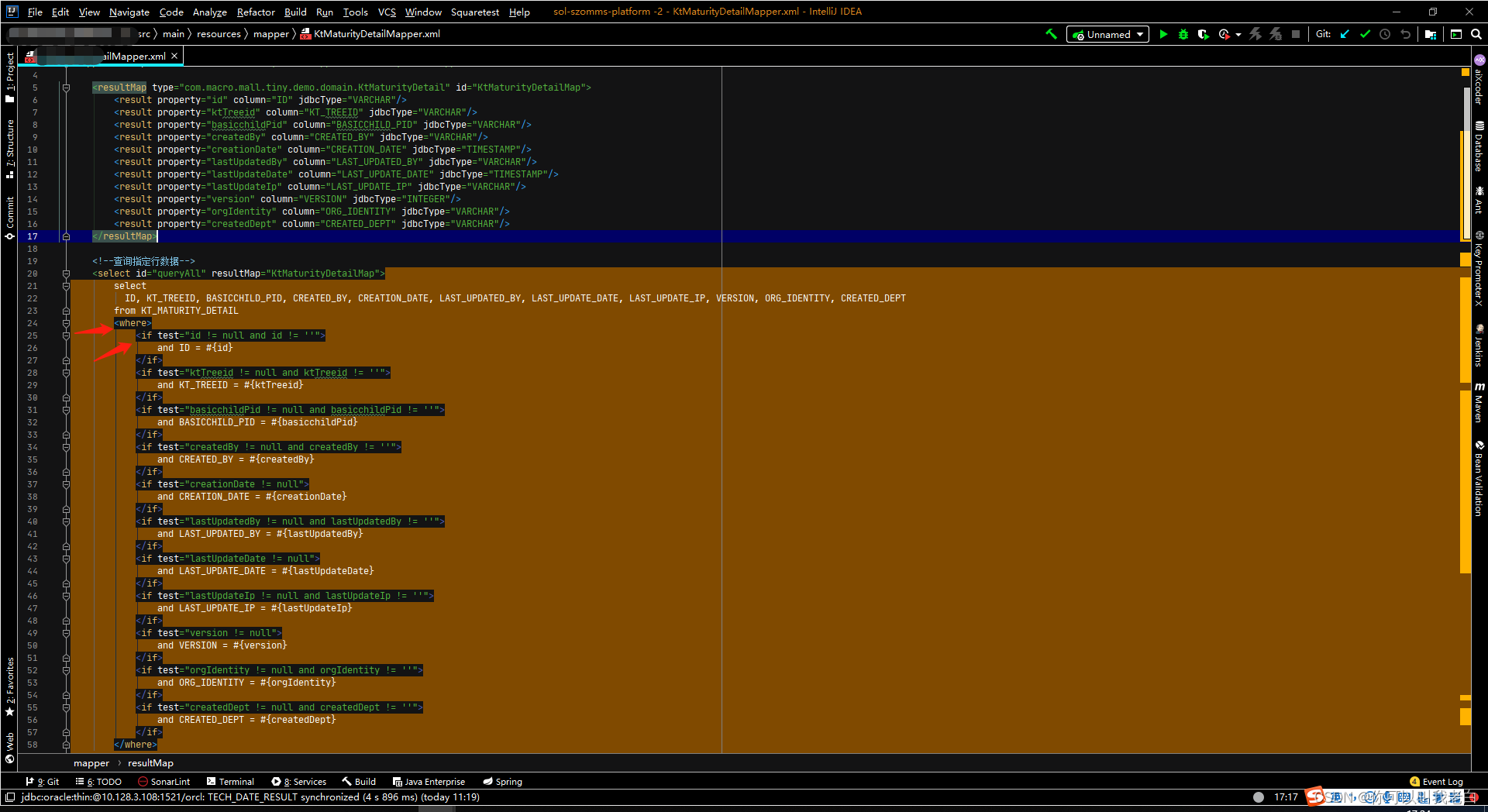1488x812 pixels.
Task: Open the Services tool window
Action: tap(299, 781)
